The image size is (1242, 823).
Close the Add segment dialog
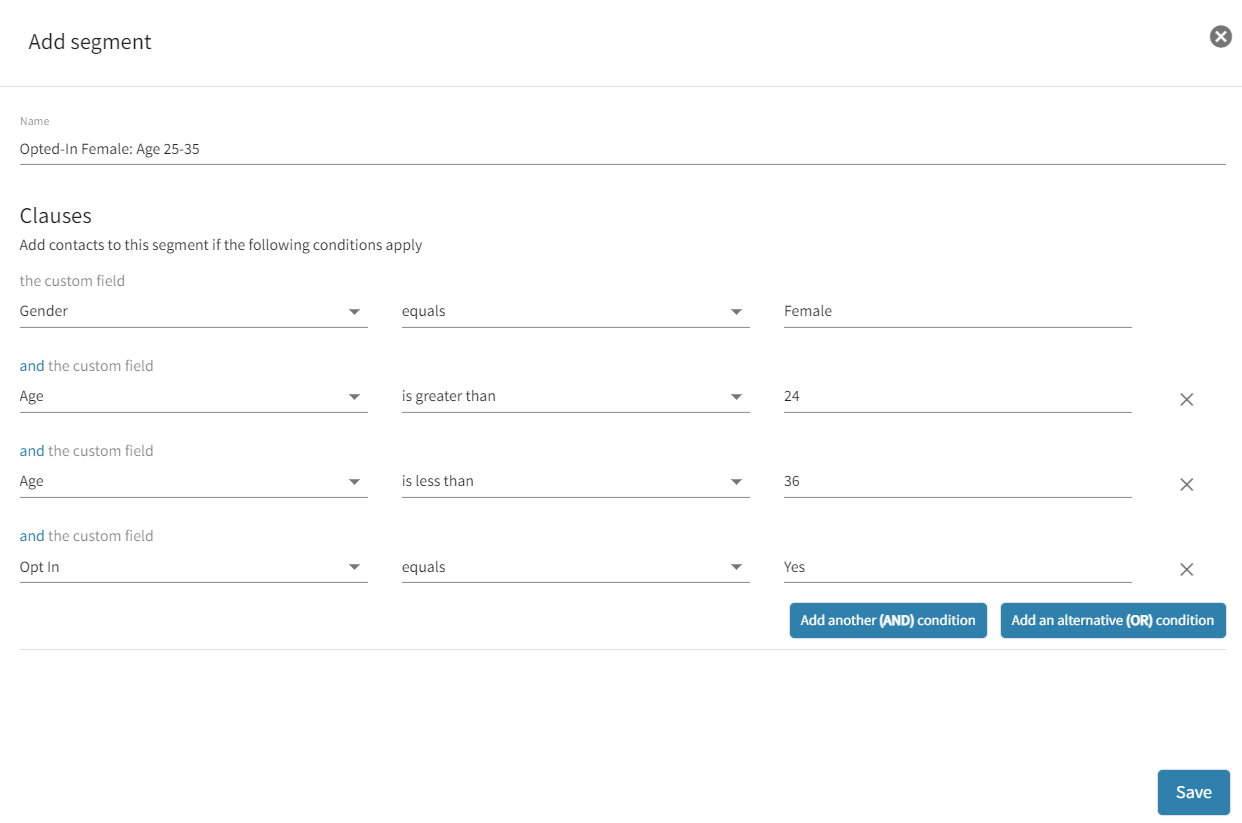1220,37
